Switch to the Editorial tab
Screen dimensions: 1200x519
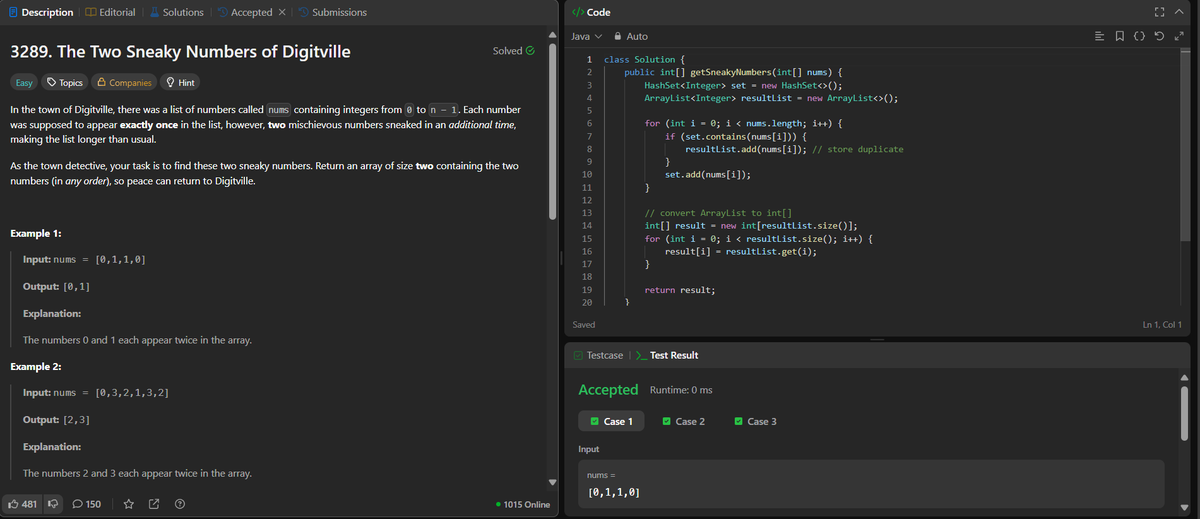coord(111,12)
